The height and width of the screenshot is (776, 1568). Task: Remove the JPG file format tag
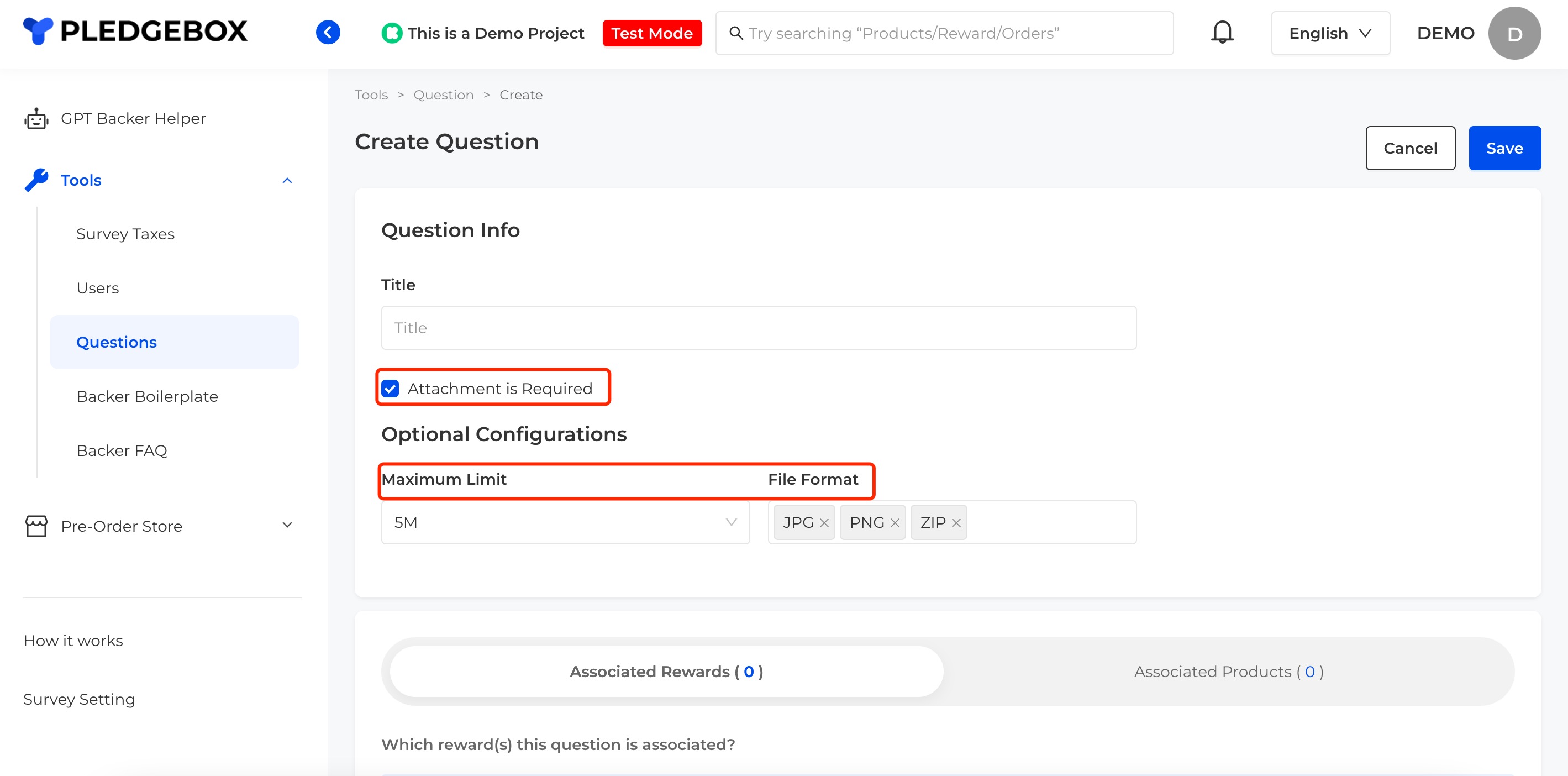824,523
